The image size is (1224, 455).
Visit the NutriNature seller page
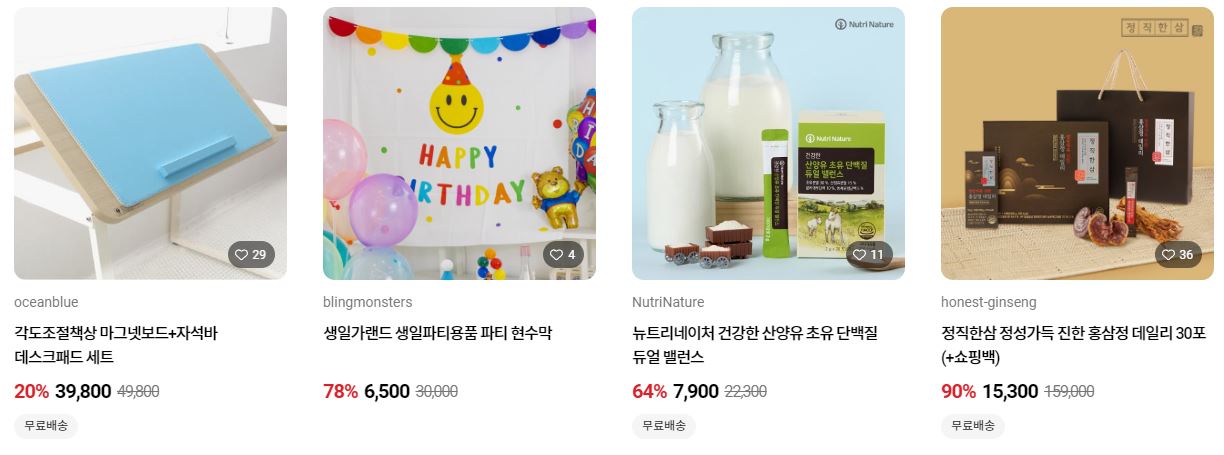668,302
